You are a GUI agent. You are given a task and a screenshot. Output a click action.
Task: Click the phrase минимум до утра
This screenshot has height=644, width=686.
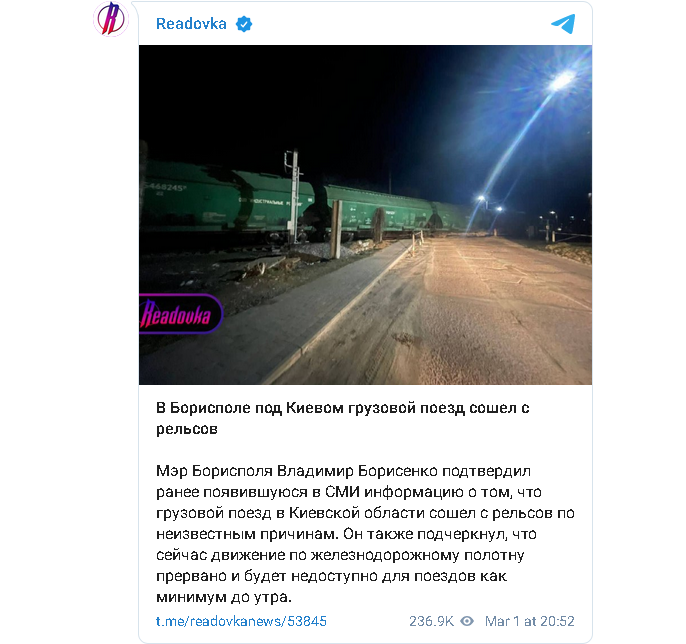[x=224, y=597]
